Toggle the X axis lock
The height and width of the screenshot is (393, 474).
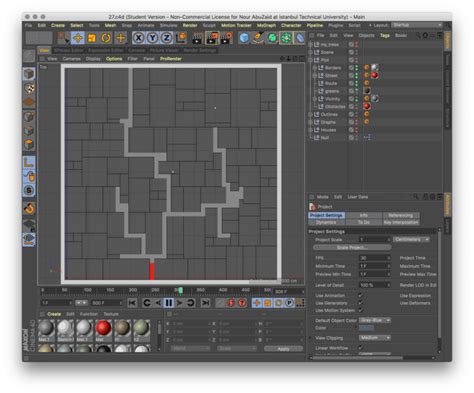point(138,38)
